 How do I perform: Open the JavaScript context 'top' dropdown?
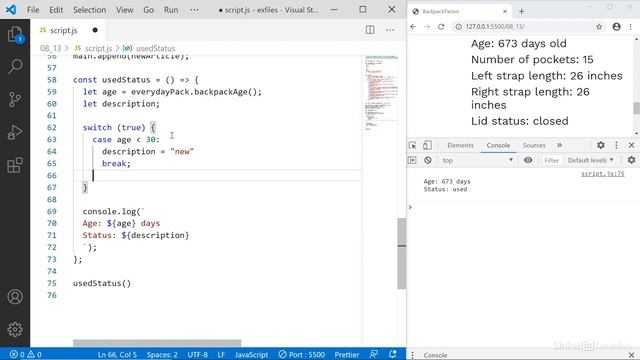click(x=478, y=160)
